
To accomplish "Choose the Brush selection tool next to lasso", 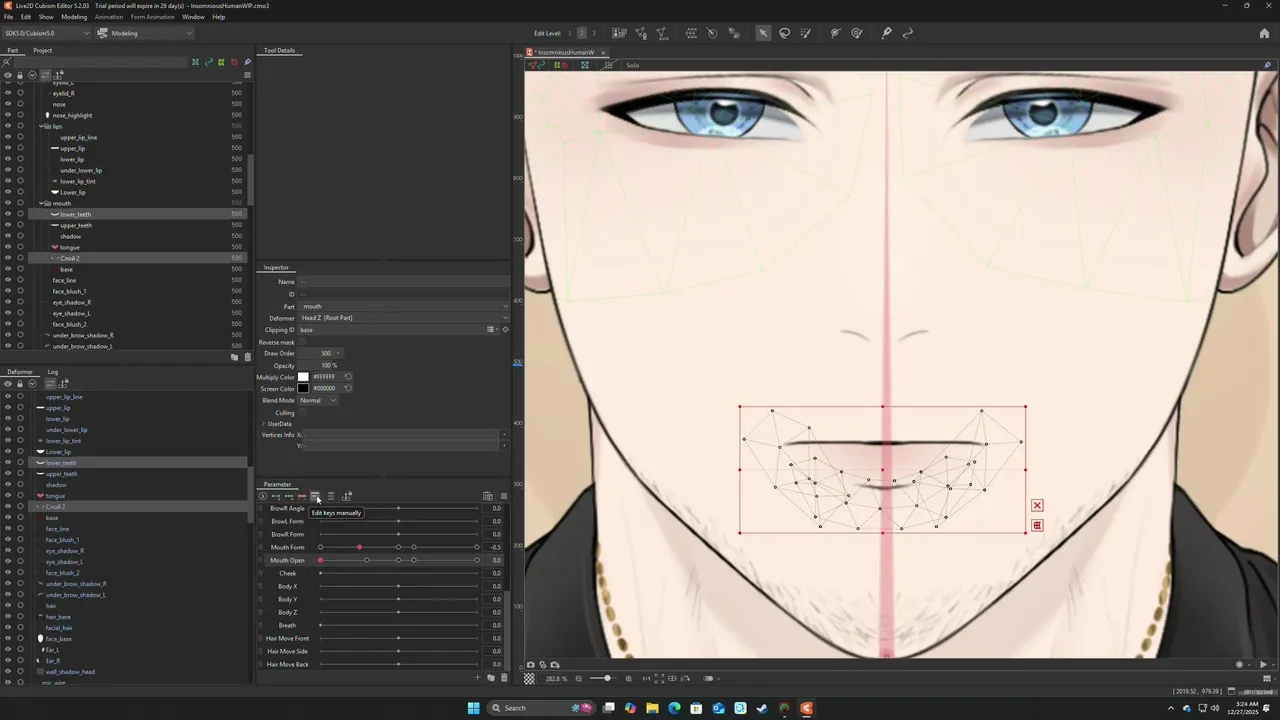I will [806, 33].
